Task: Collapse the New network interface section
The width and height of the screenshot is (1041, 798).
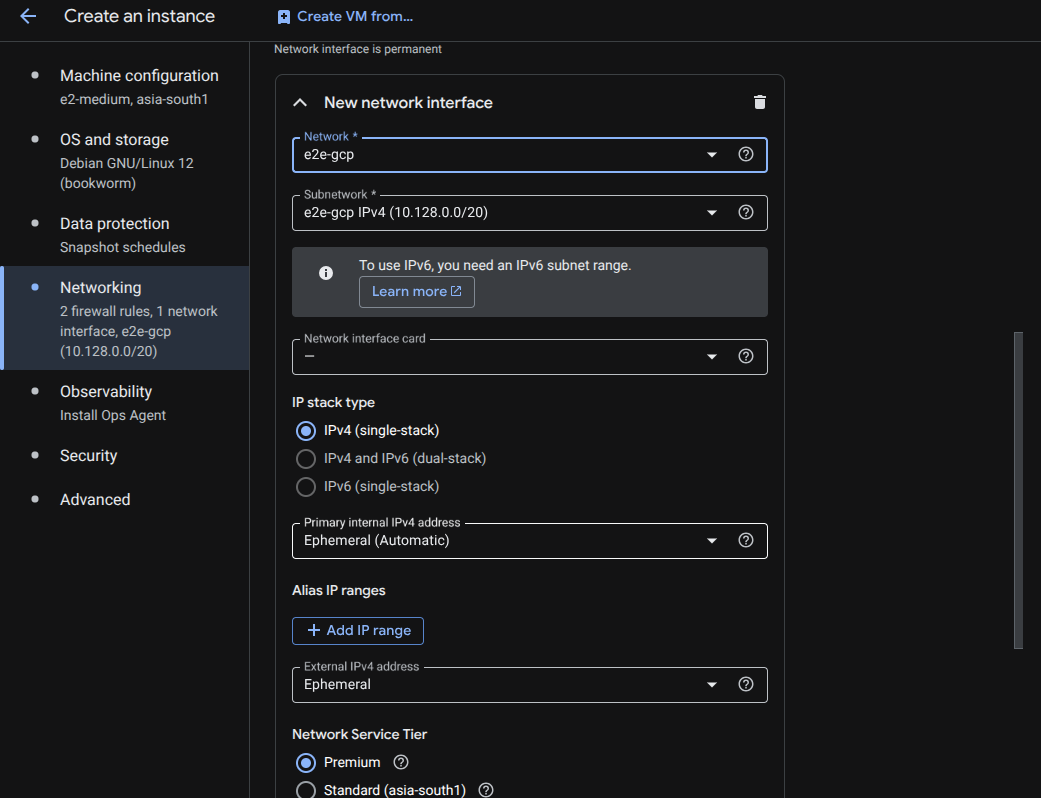Action: click(x=300, y=102)
